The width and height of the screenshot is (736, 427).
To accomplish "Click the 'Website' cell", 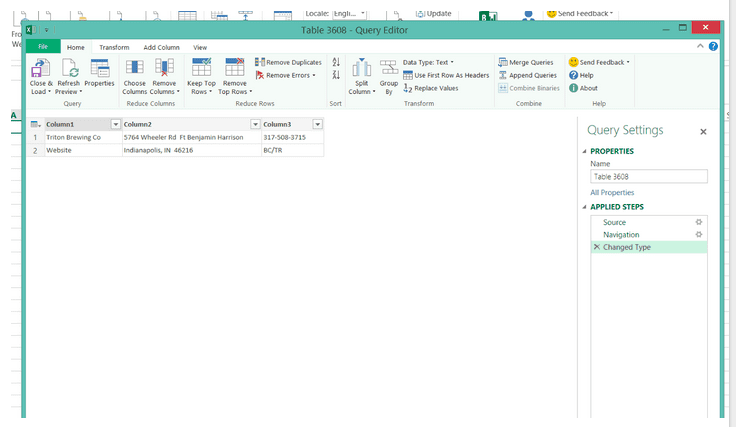I will 83,150.
